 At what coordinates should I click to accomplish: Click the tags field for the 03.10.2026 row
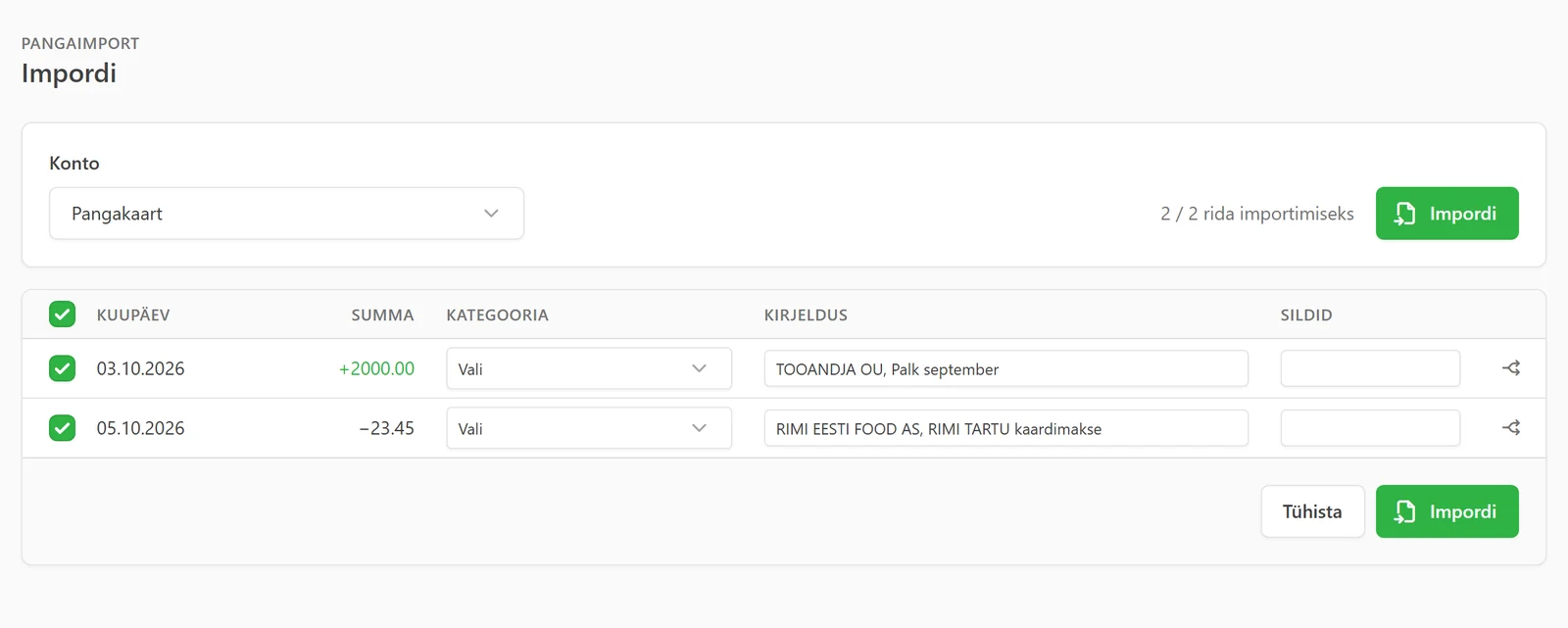[1370, 368]
